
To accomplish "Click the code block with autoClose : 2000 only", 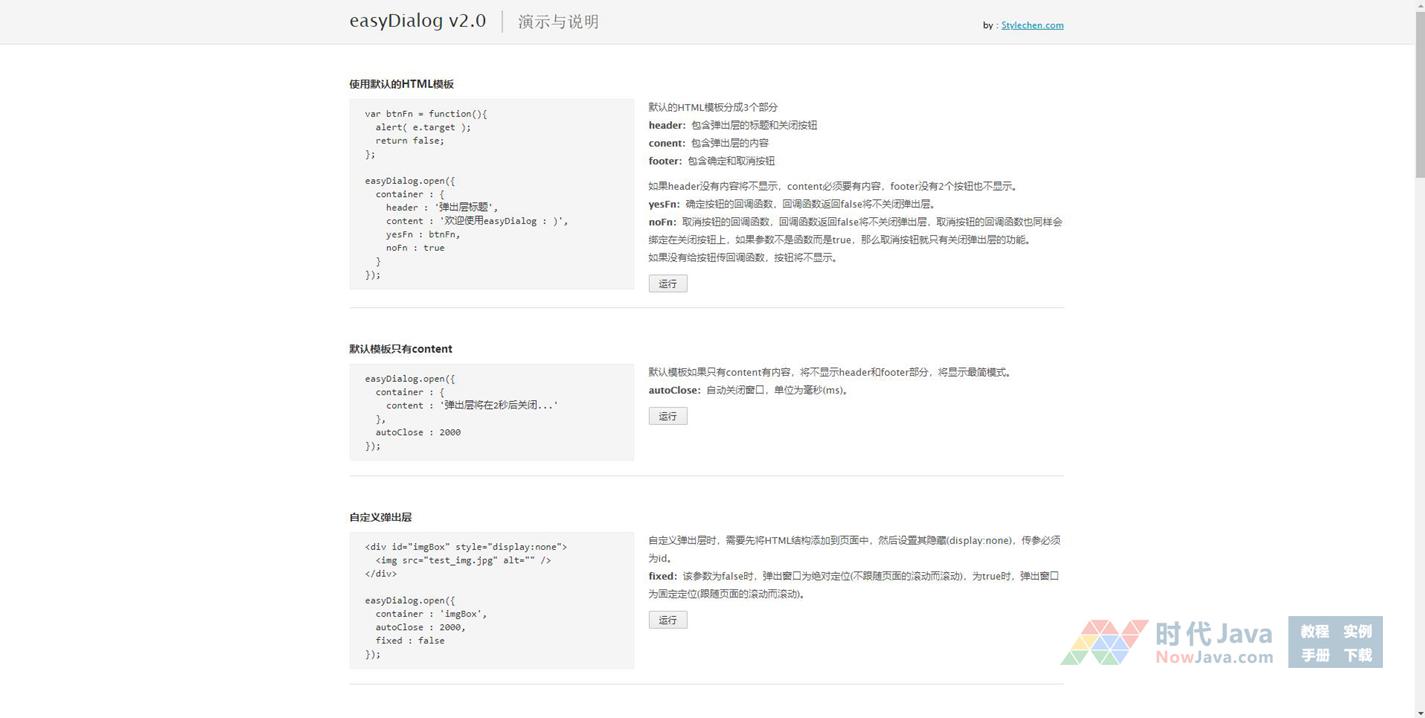I will (x=491, y=412).
